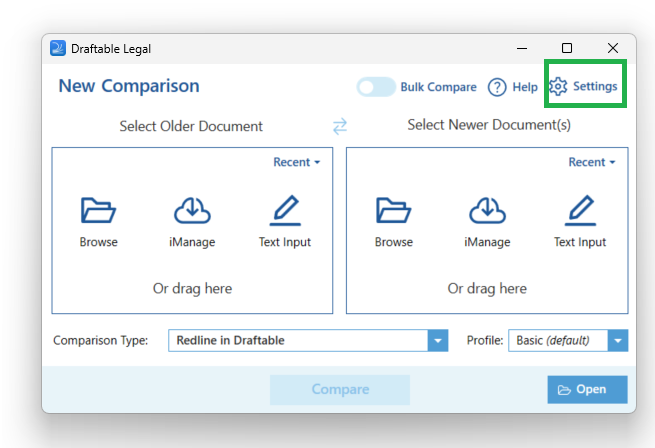Open Comparison Type dropdown arrow

[438, 340]
